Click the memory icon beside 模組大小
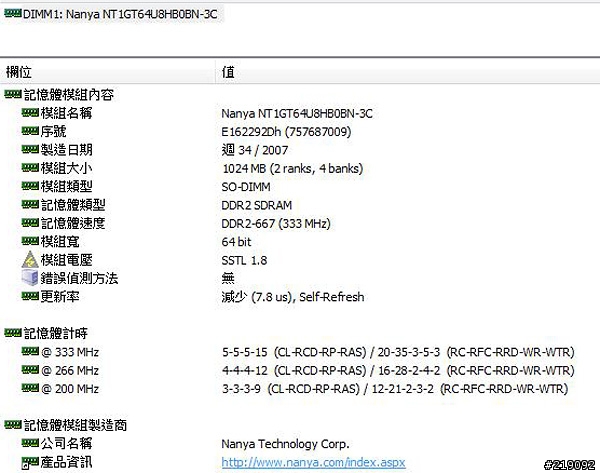 pos(30,168)
